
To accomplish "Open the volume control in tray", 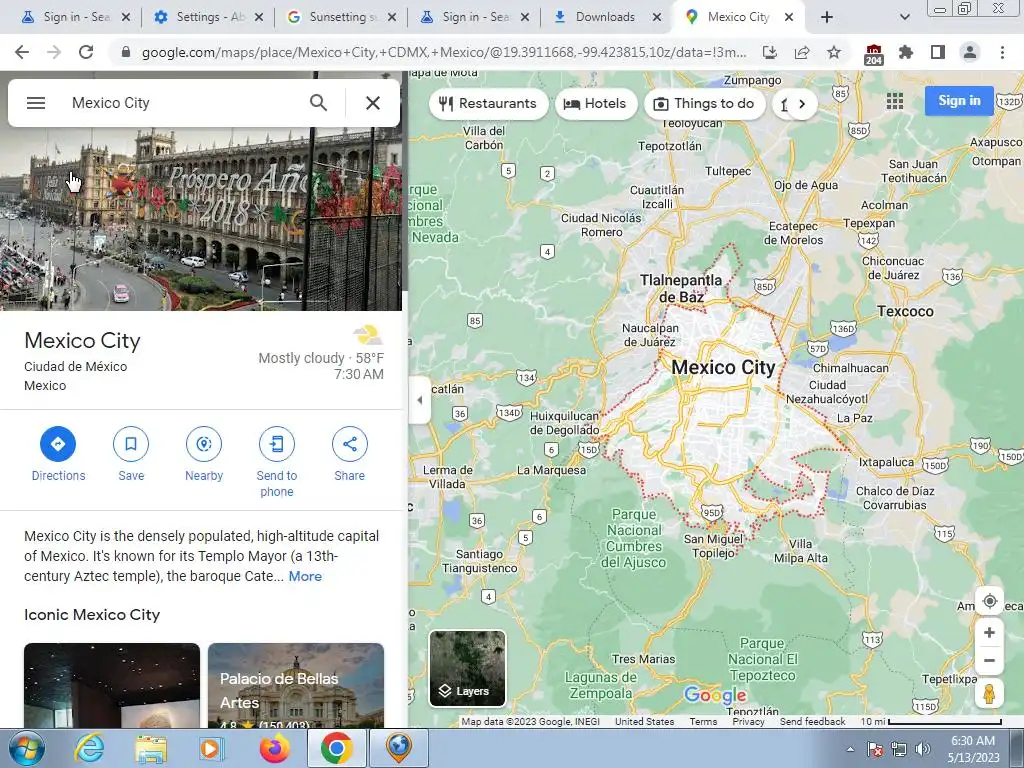I will (922, 749).
